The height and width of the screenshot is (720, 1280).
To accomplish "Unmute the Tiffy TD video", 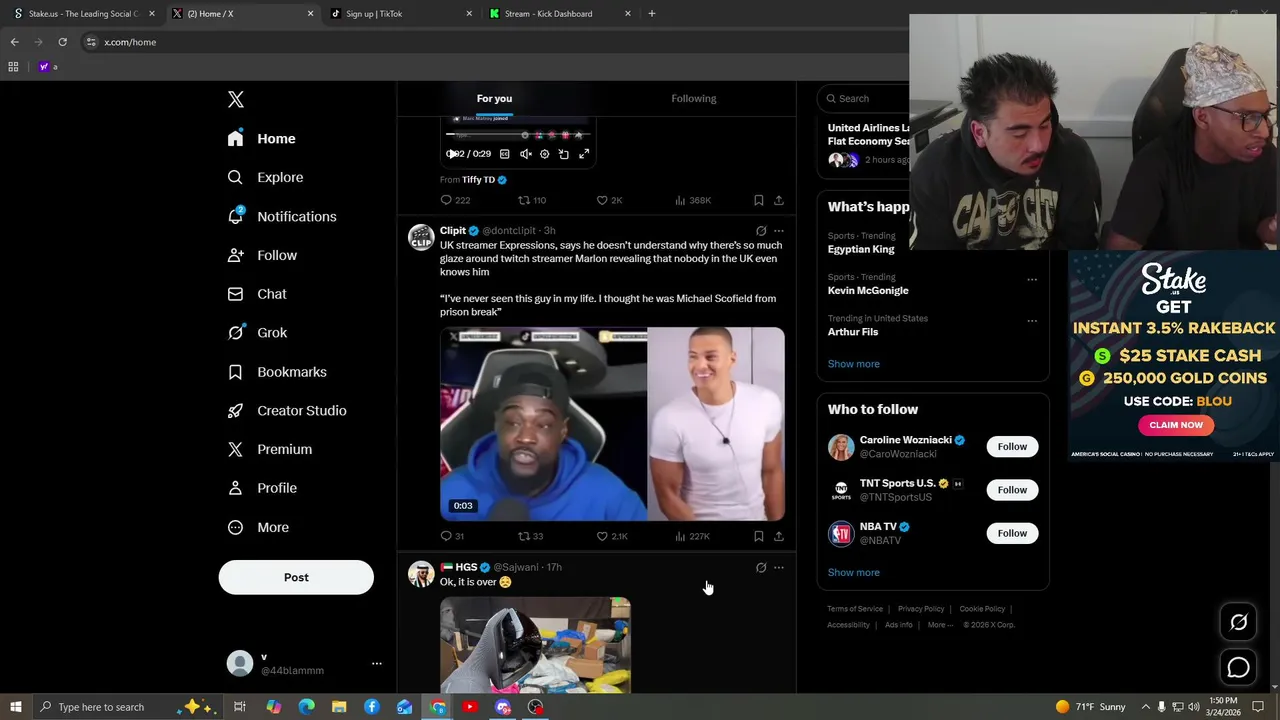I will tap(525, 154).
